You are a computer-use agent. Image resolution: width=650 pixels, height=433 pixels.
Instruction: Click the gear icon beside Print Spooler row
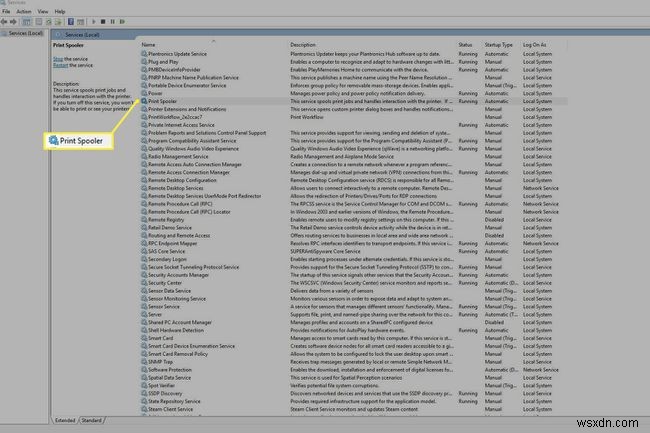(144, 101)
